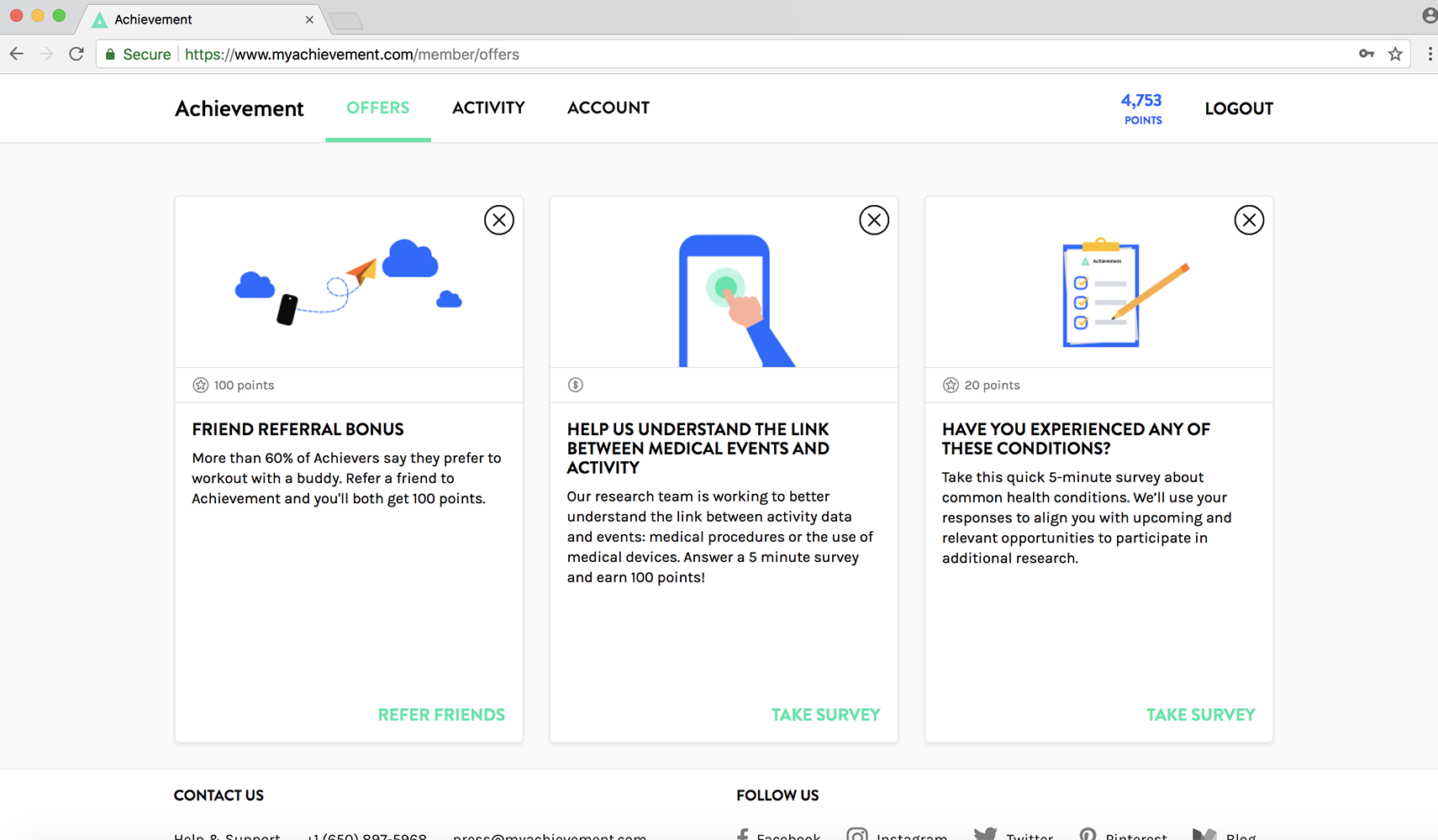
Task: Click the 20 points label
Action: click(993, 386)
